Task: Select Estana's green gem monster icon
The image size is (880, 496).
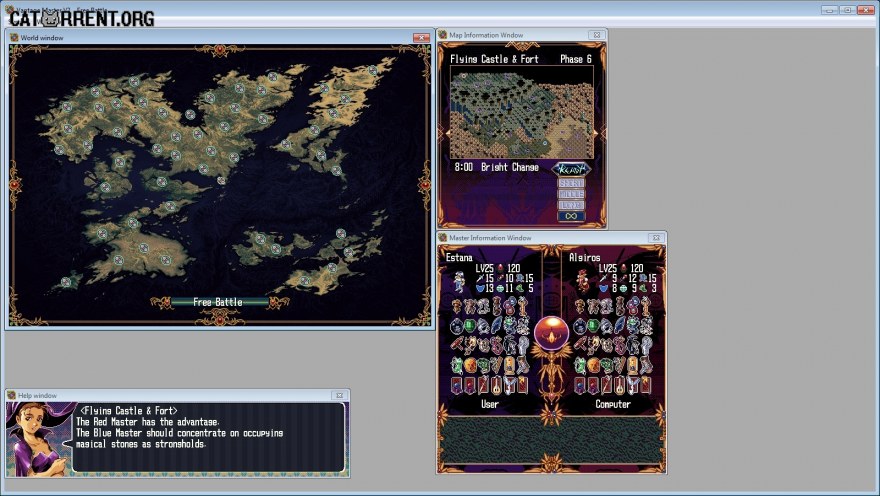Action: [470, 326]
